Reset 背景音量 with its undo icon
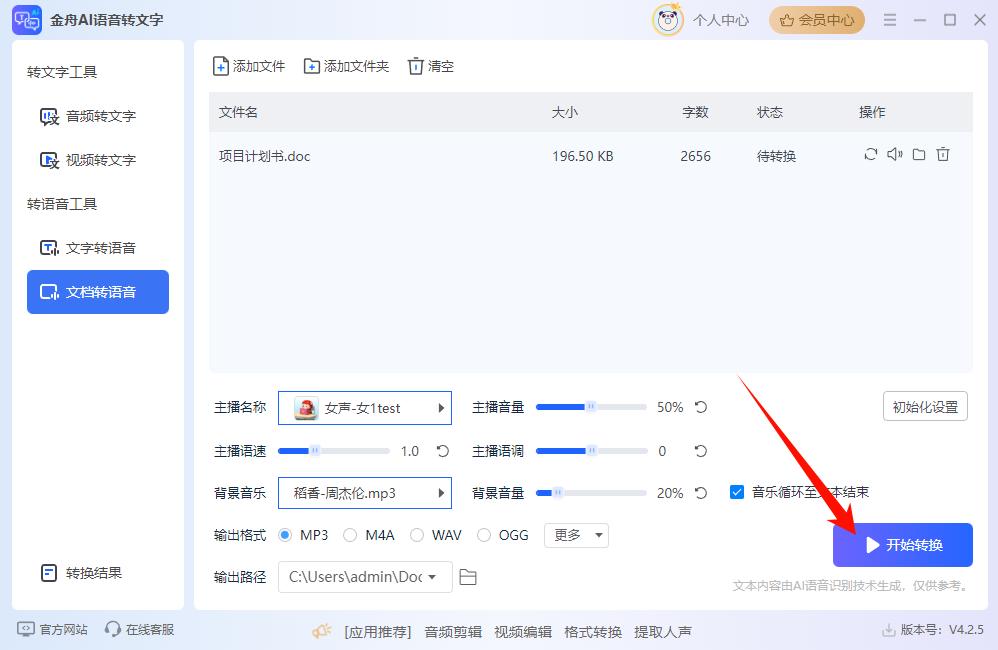 point(701,493)
